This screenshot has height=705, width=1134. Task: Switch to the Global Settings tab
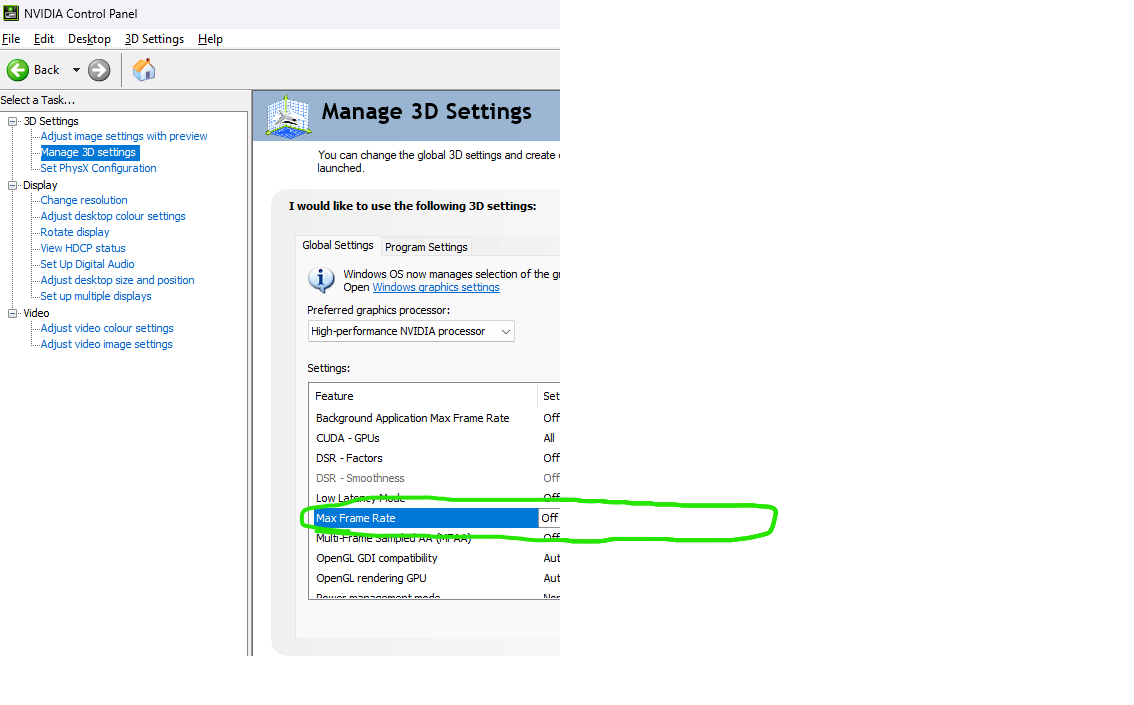(338, 245)
